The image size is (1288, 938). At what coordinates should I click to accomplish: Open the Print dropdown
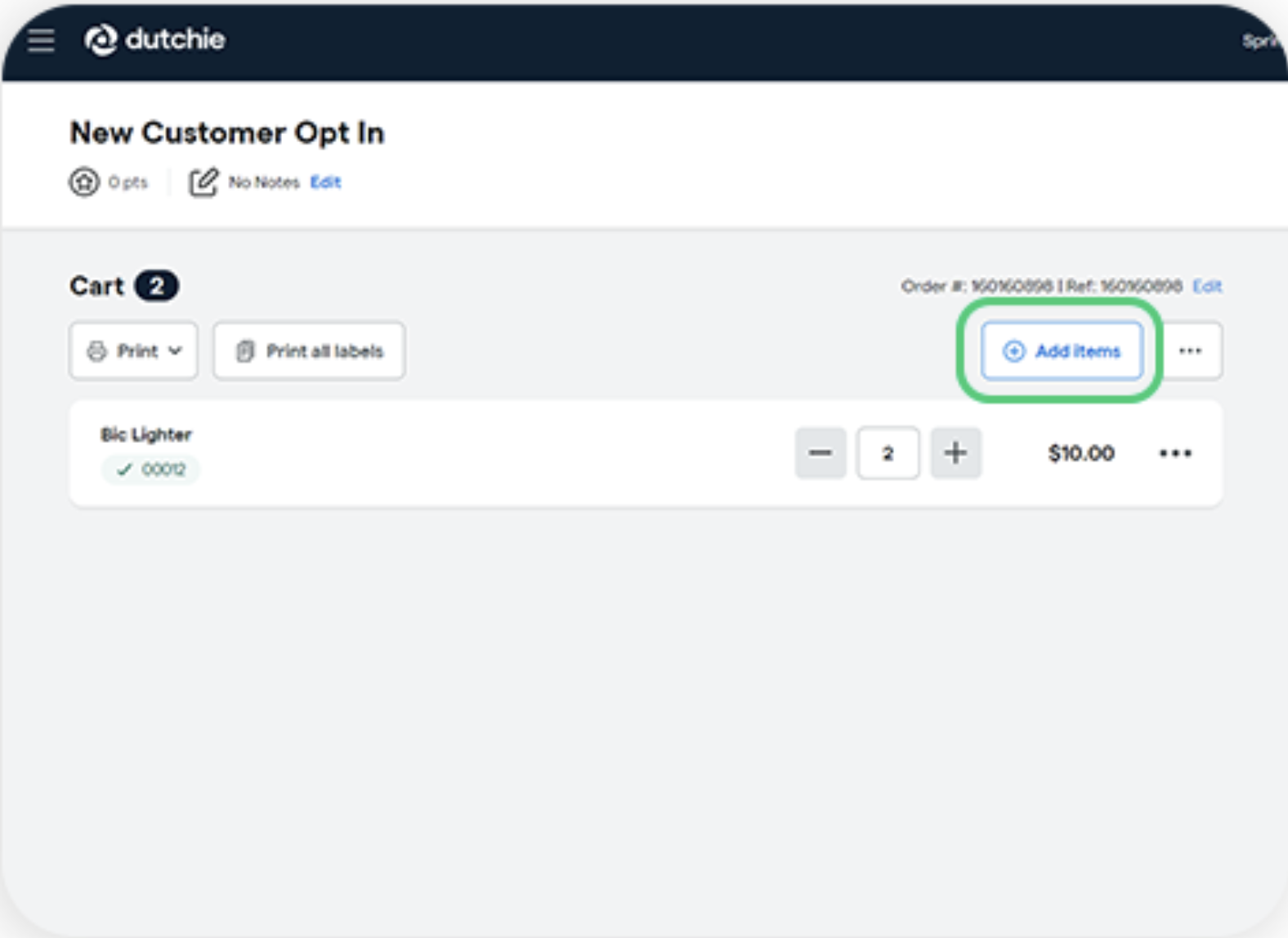133,351
